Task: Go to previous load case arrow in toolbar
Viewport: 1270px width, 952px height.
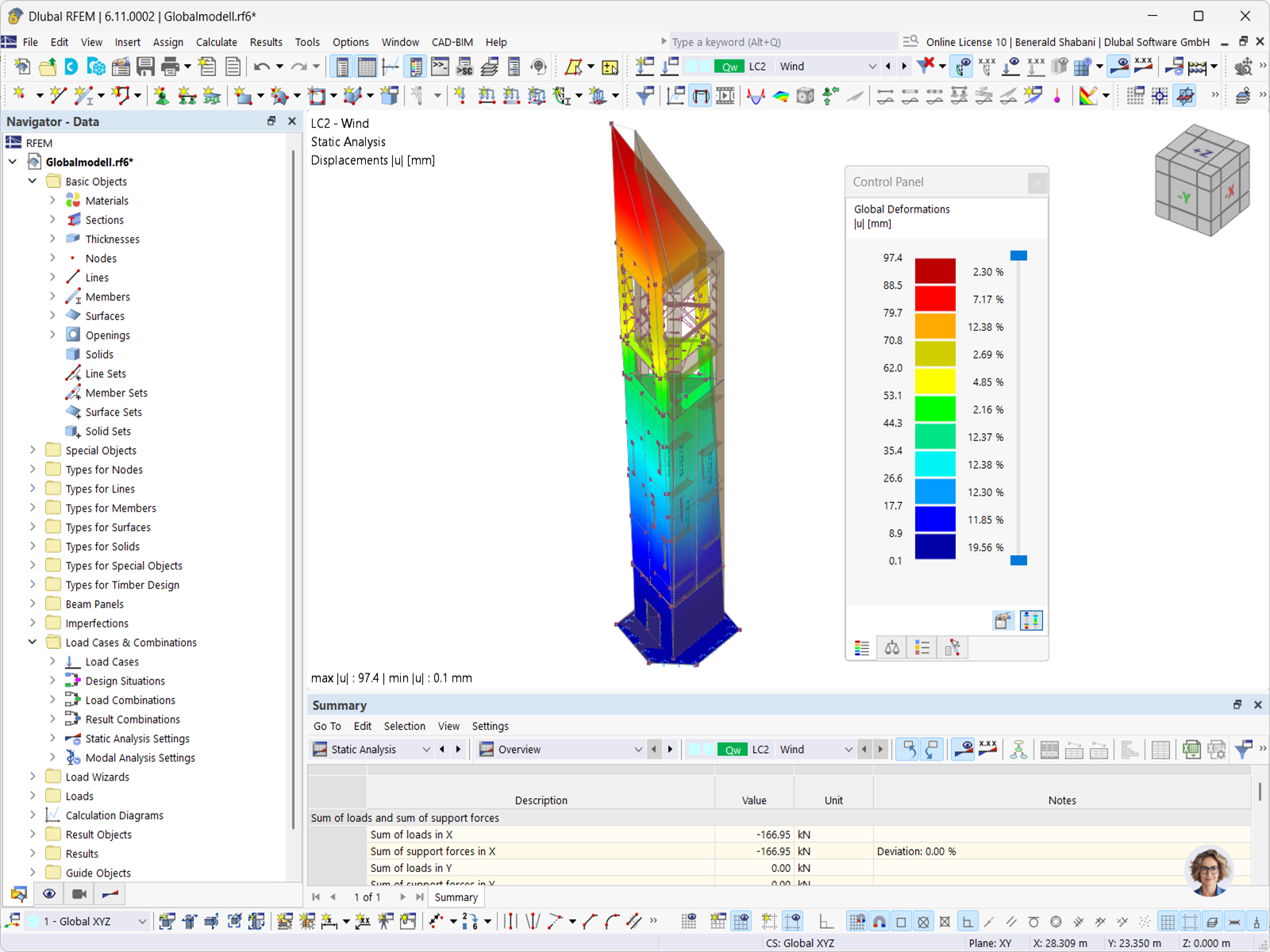Action: pyautogui.click(x=888, y=67)
